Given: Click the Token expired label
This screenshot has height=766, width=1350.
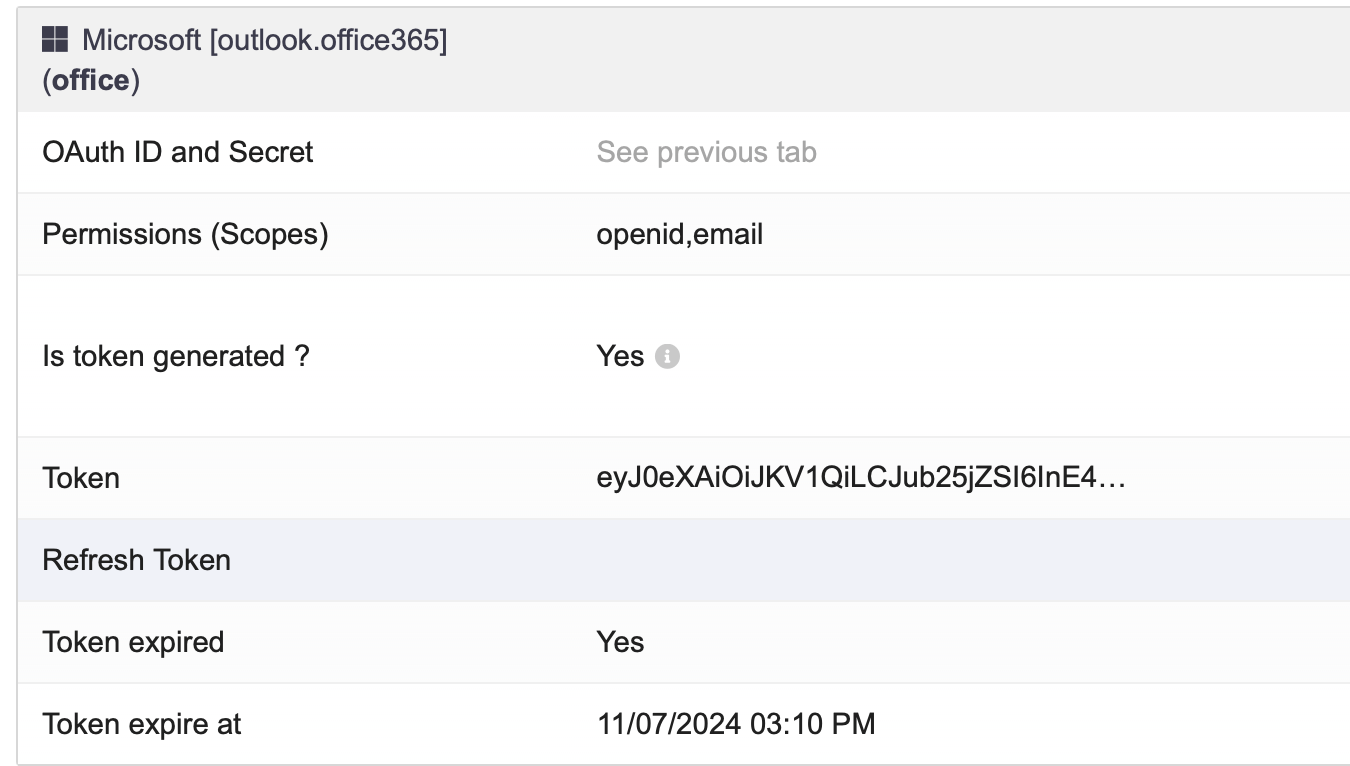Looking at the screenshot, I should coord(133,642).
